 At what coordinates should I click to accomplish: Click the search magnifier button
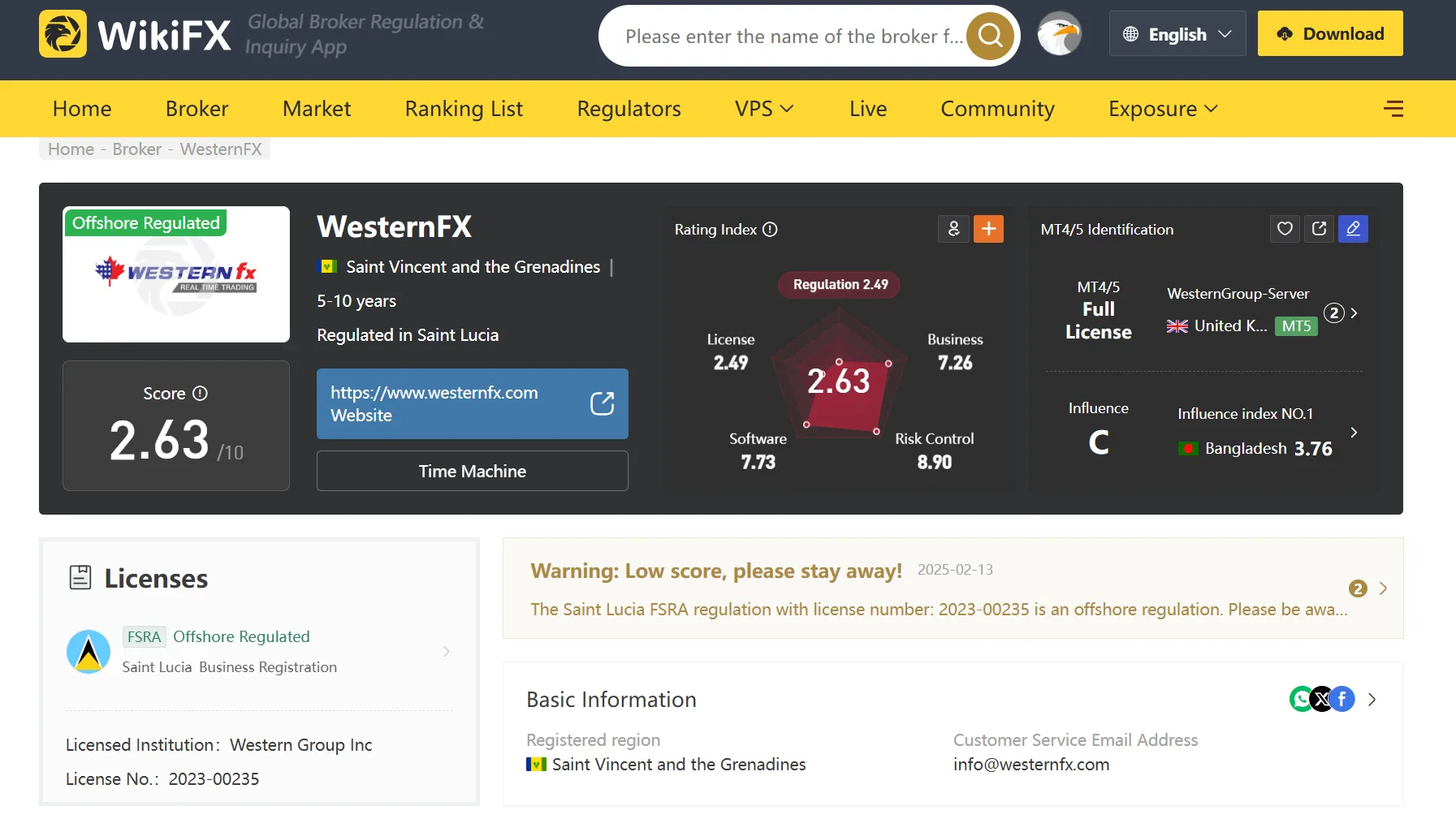coord(990,36)
